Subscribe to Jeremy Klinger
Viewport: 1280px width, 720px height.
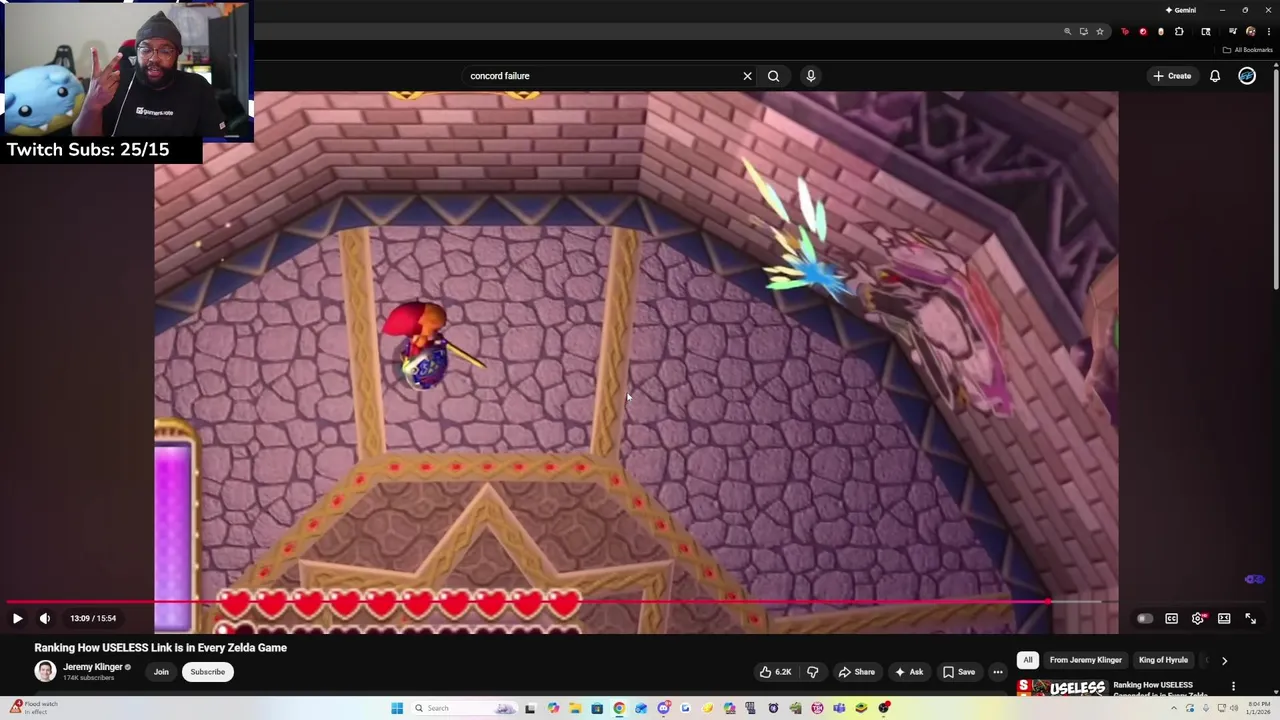pos(208,672)
